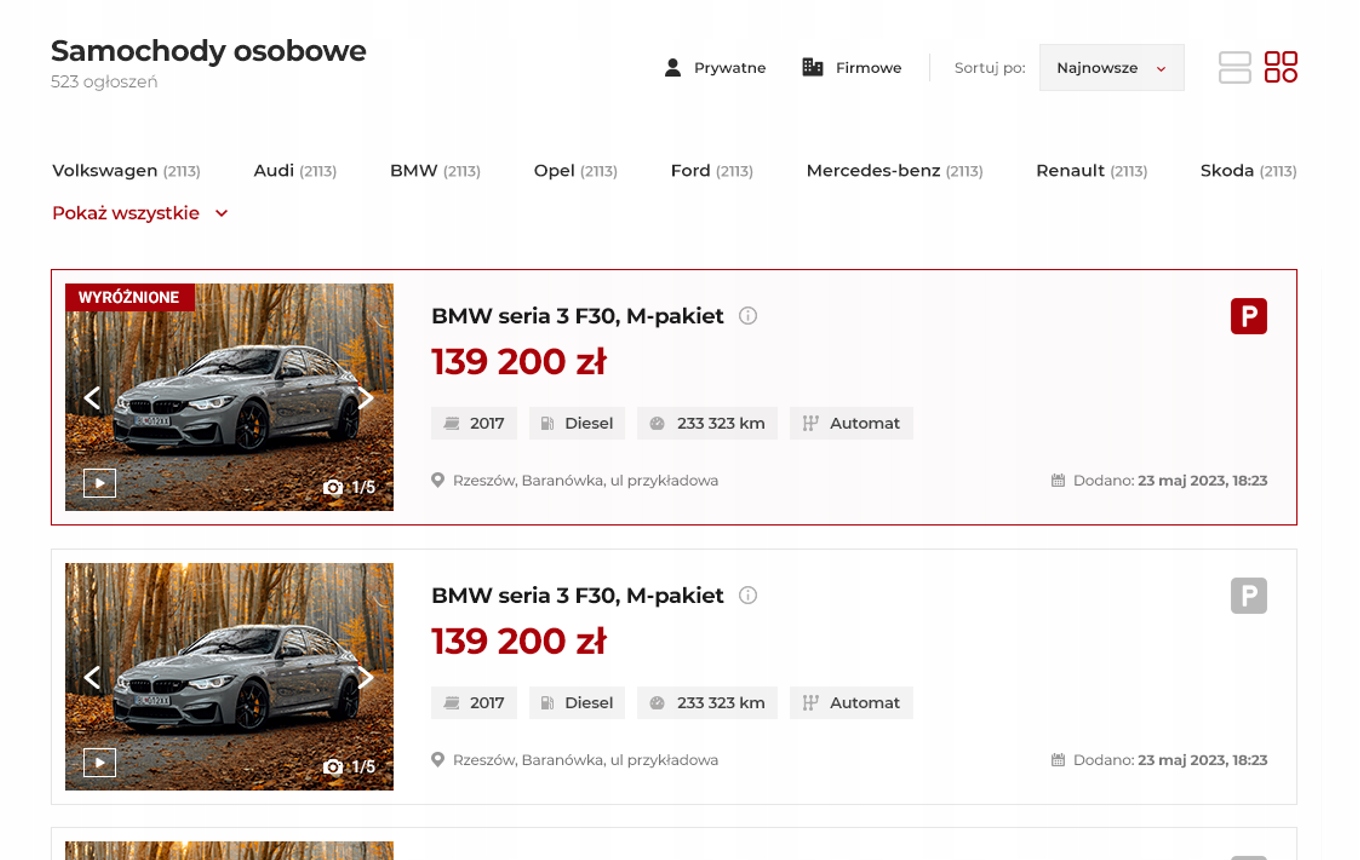Show next photo in featured listing
The image size is (1360, 860).
tap(367, 398)
